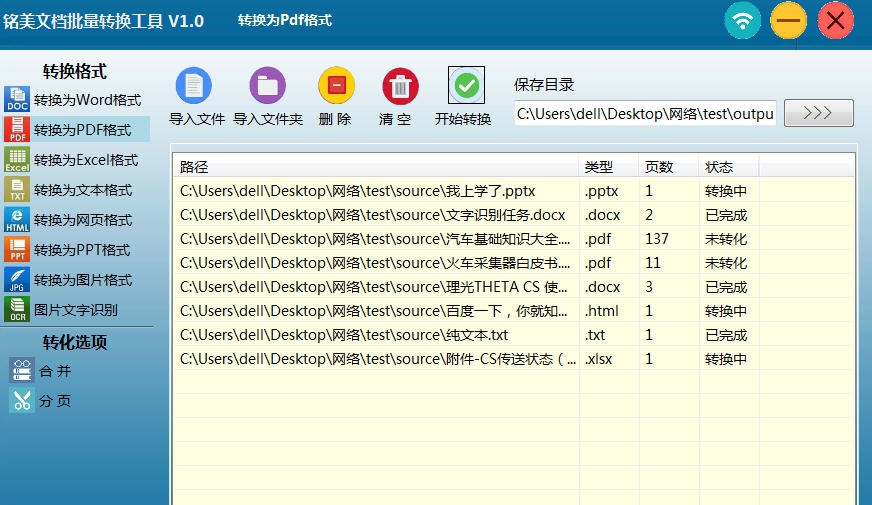Select the Split pages (分页) scissors icon
The height and width of the screenshot is (505, 872).
[x=22, y=401]
